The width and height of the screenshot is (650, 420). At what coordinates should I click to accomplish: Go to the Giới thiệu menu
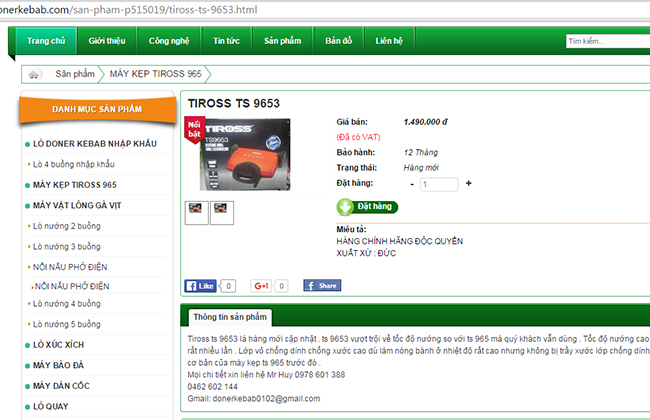[106, 41]
